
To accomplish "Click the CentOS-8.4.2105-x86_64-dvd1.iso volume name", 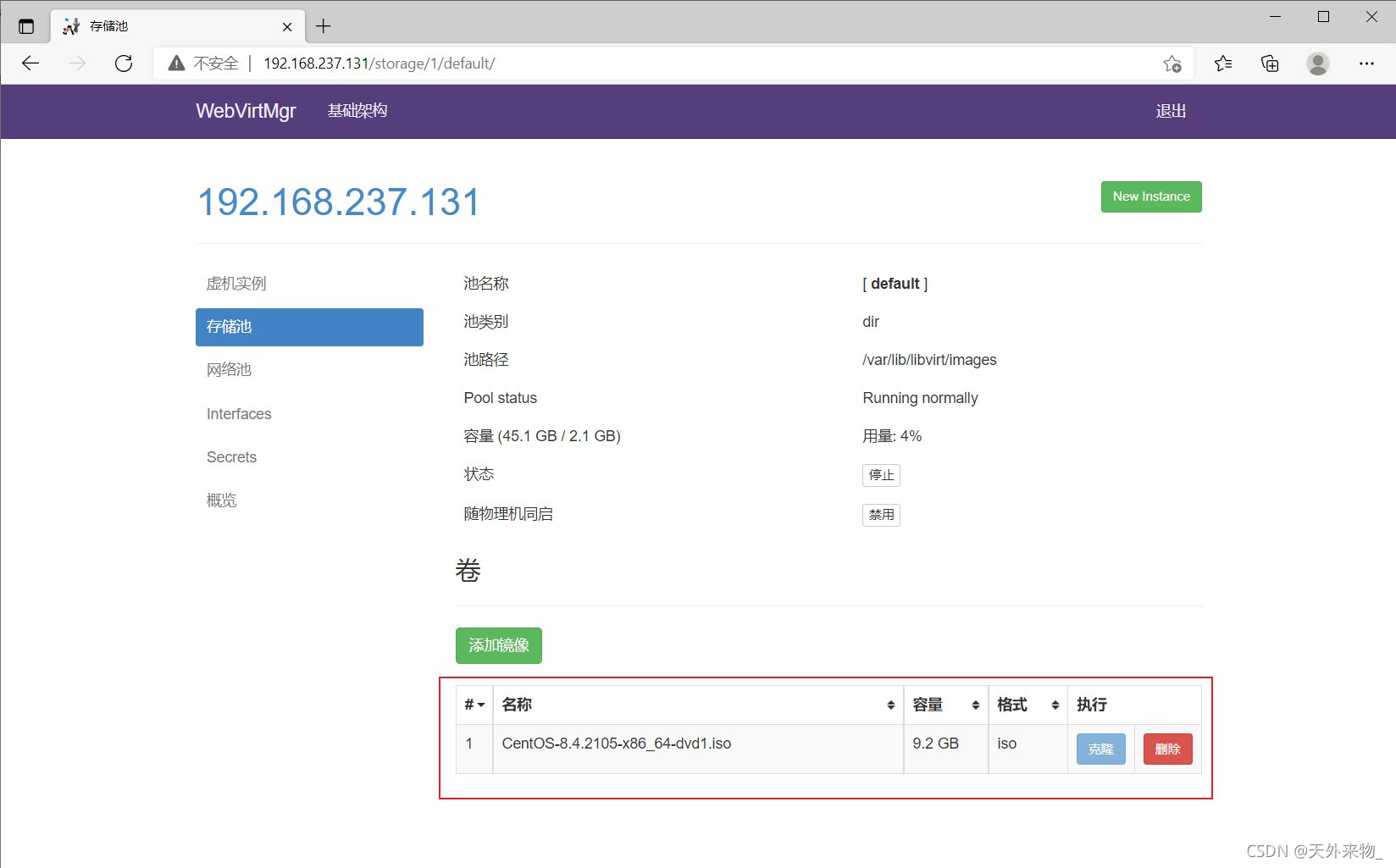I will coord(616,744).
